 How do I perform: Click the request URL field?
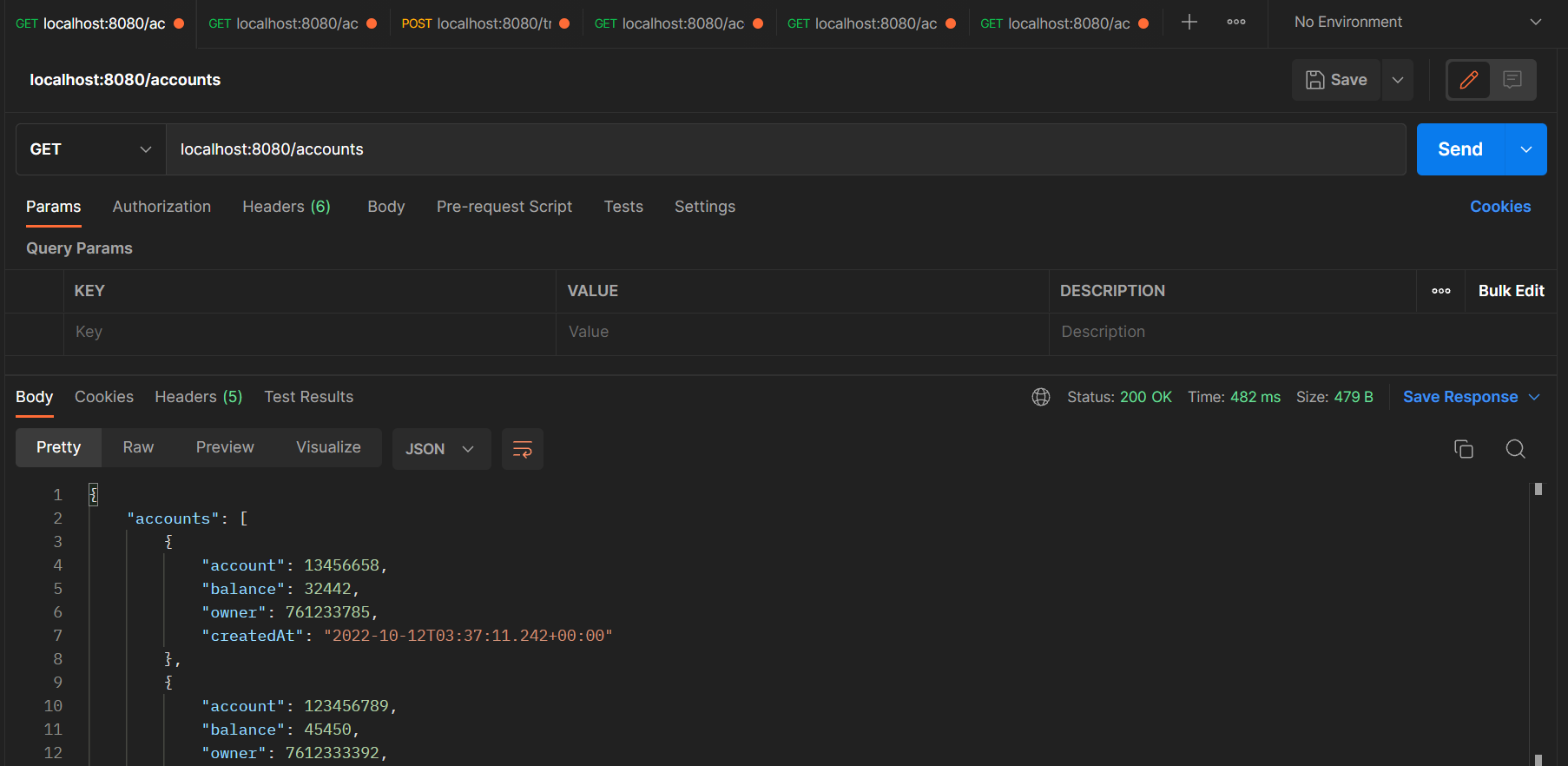click(786, 149)
